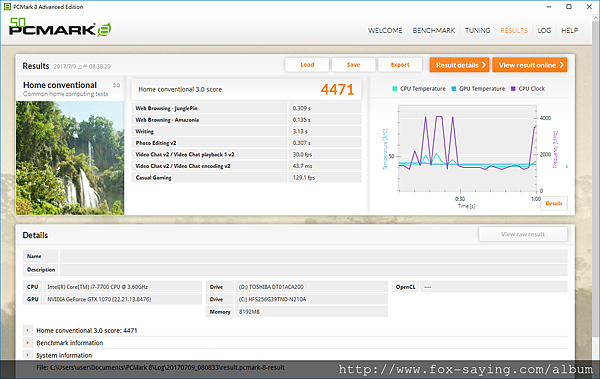Expand Home conventional 3.0 score section
Screen dimensions: 600x379
tap(28, 330)
